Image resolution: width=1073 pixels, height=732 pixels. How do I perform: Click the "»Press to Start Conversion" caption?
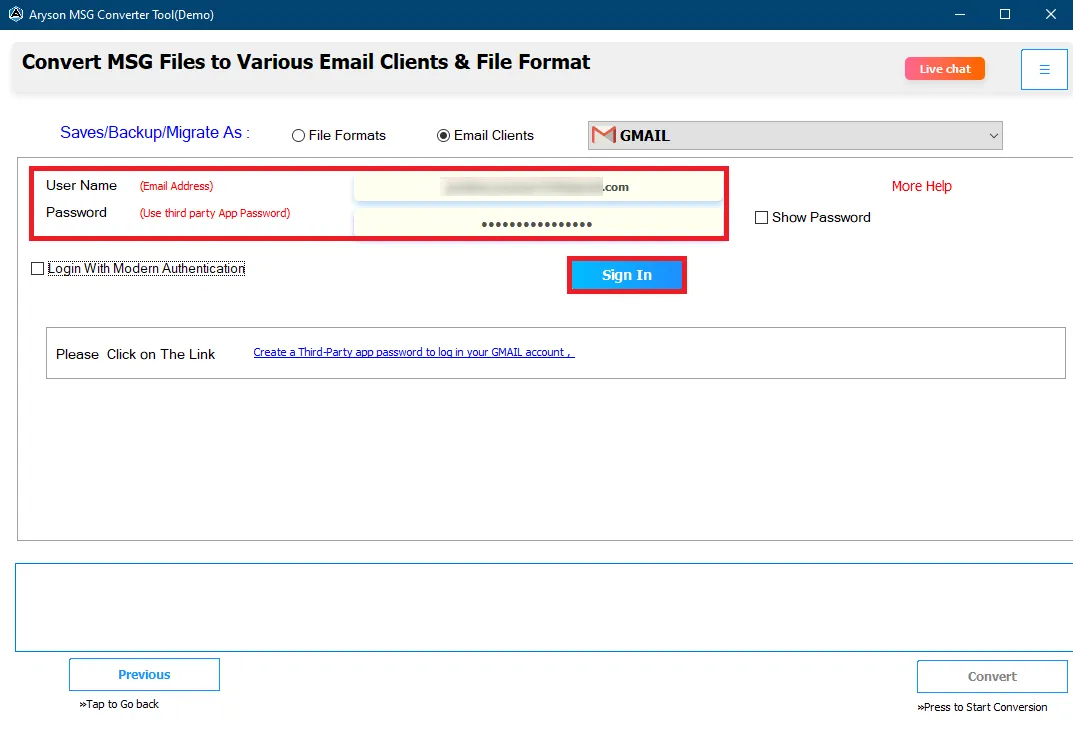(x=982, y=707)
